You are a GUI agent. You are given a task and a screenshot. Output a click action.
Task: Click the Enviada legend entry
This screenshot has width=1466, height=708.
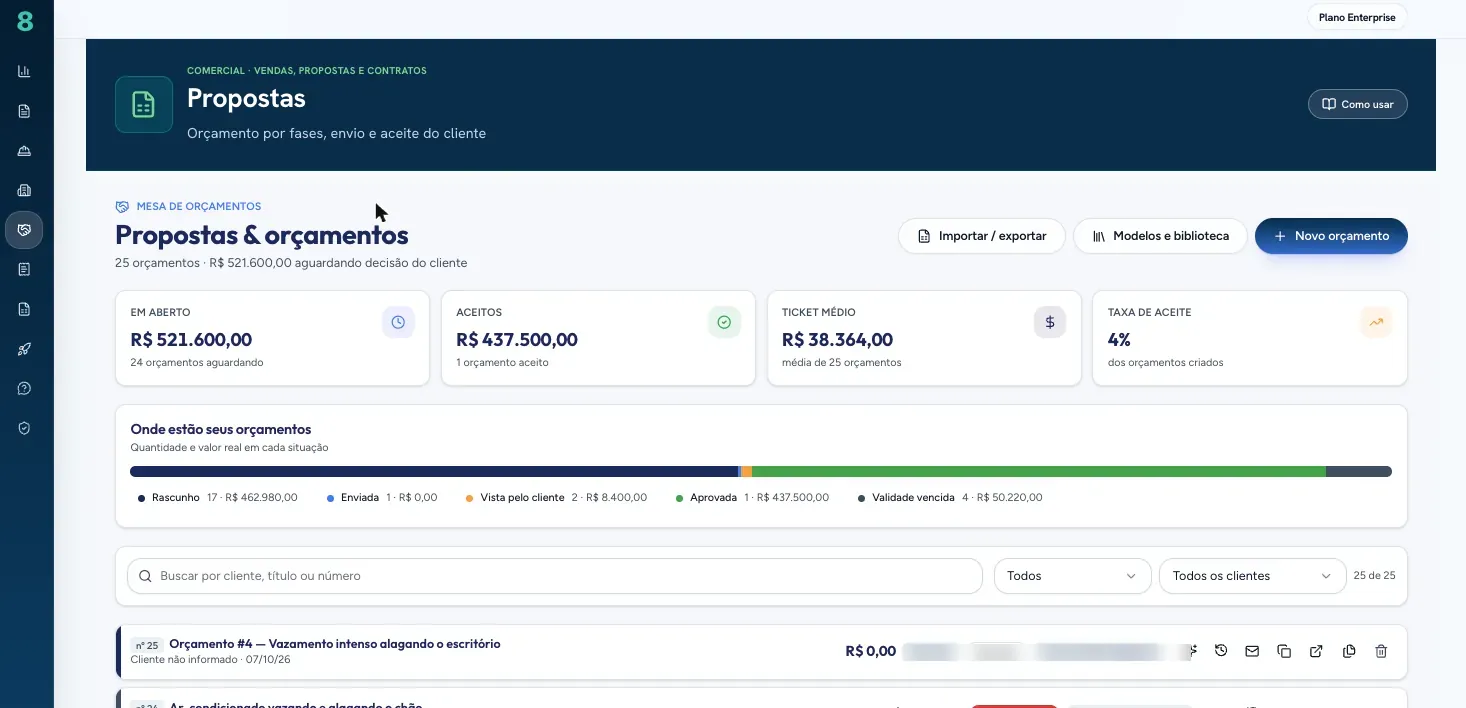(x=382, y=497)
